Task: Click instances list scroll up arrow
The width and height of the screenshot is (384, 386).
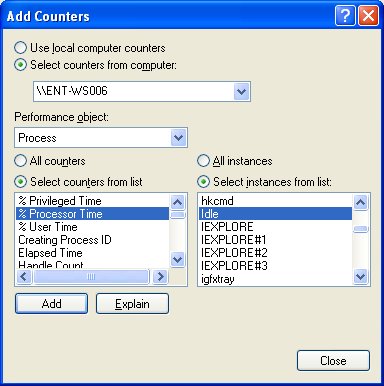Action: tap(360, 202)
